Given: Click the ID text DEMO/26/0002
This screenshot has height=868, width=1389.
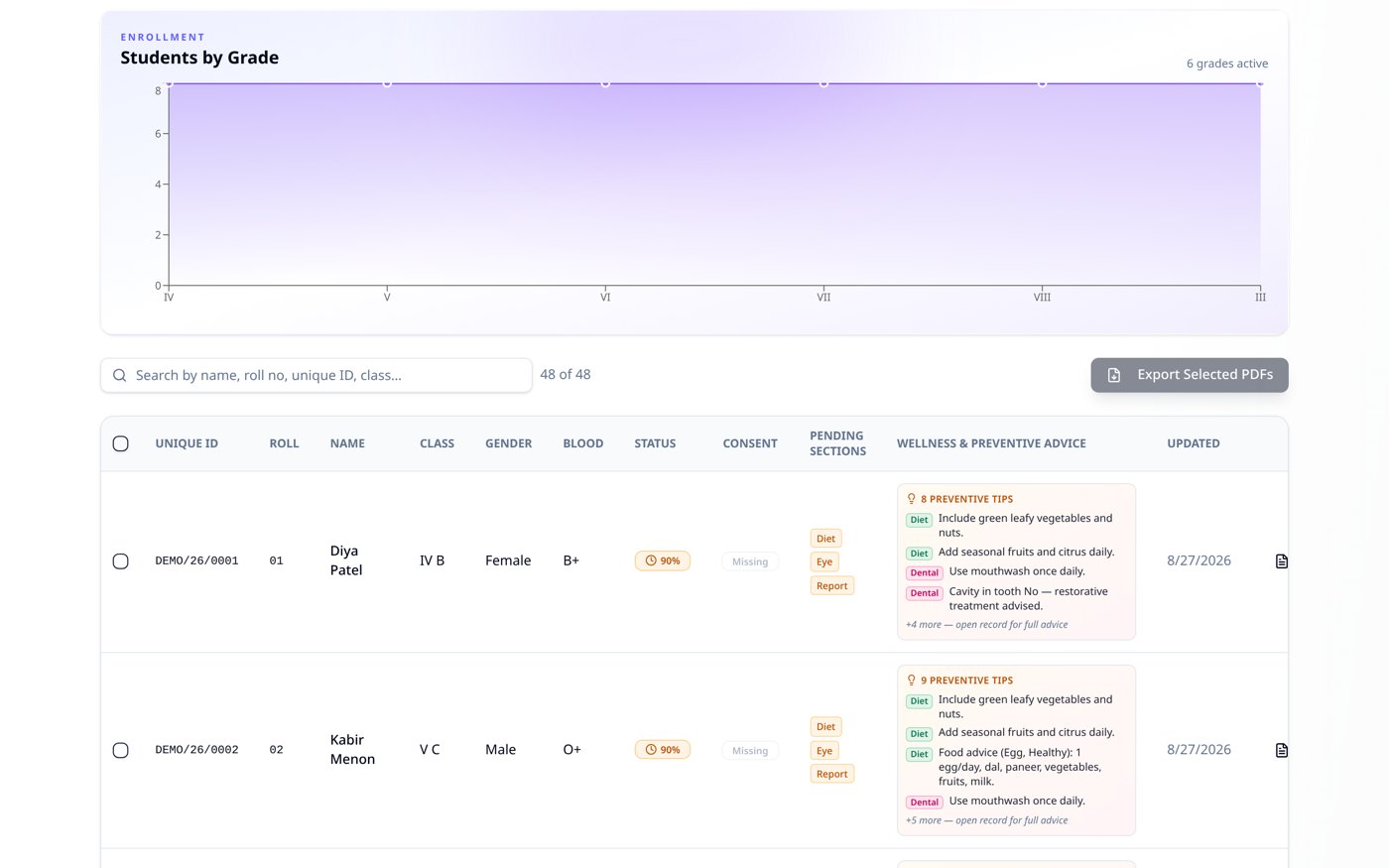Looking at the screenshot, I should point(196,750).
